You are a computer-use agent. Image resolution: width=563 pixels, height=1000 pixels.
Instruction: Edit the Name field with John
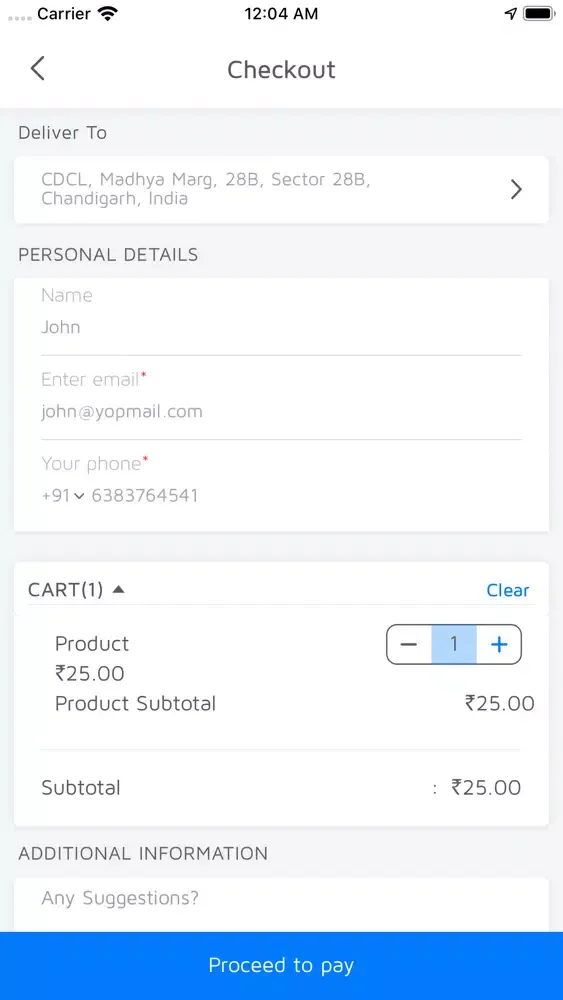(281, 327)
